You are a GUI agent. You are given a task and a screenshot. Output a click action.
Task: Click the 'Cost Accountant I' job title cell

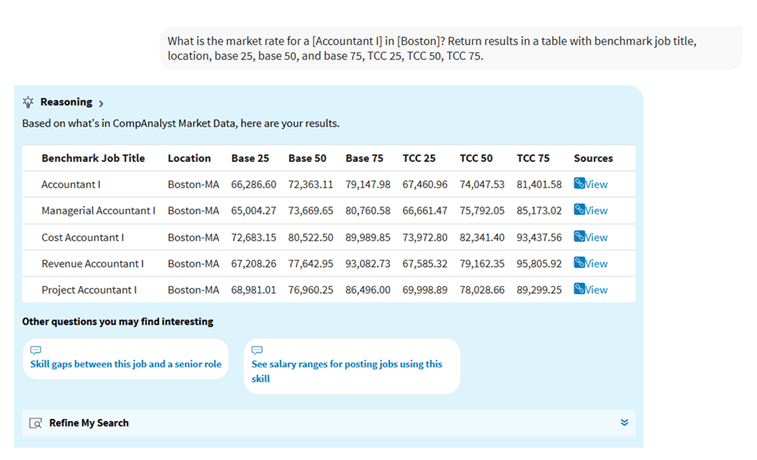83,237
